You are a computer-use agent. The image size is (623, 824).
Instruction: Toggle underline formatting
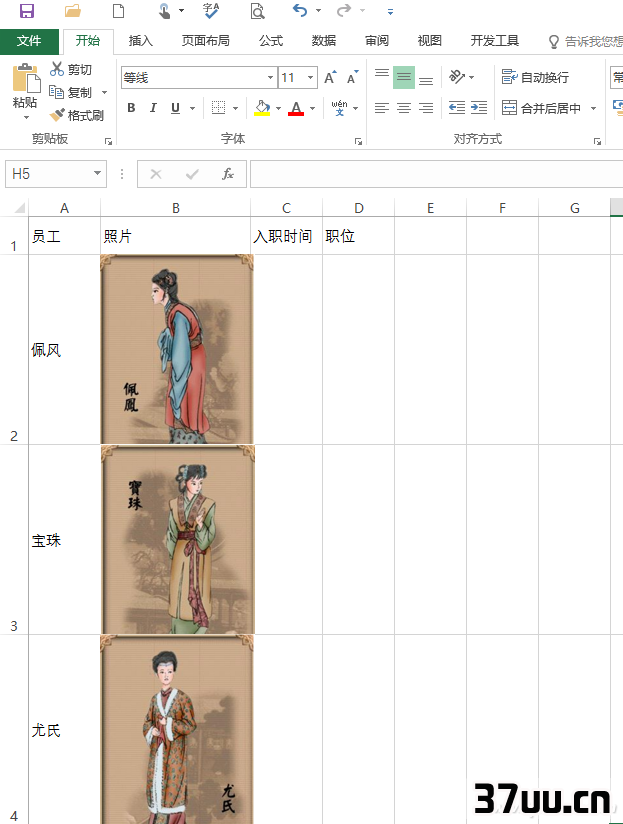pyautogui.click(x=175, y=108)
